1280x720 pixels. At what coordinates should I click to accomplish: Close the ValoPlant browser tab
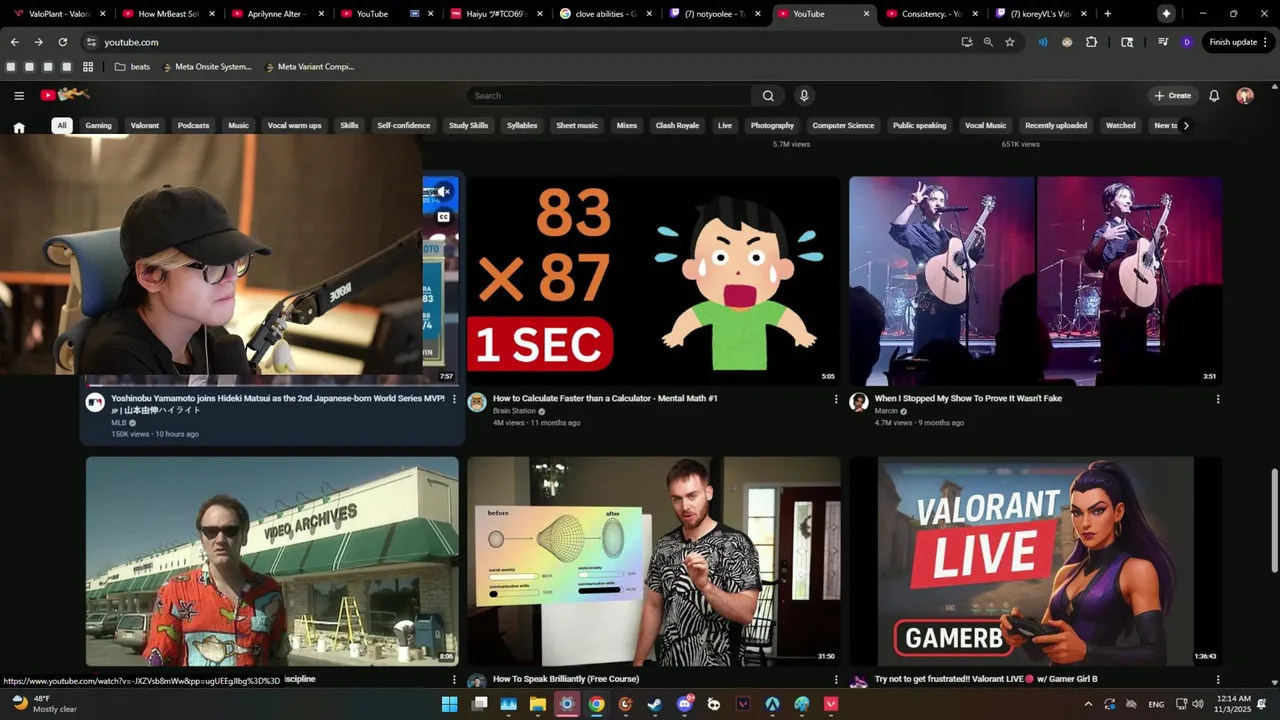point(102,14)
